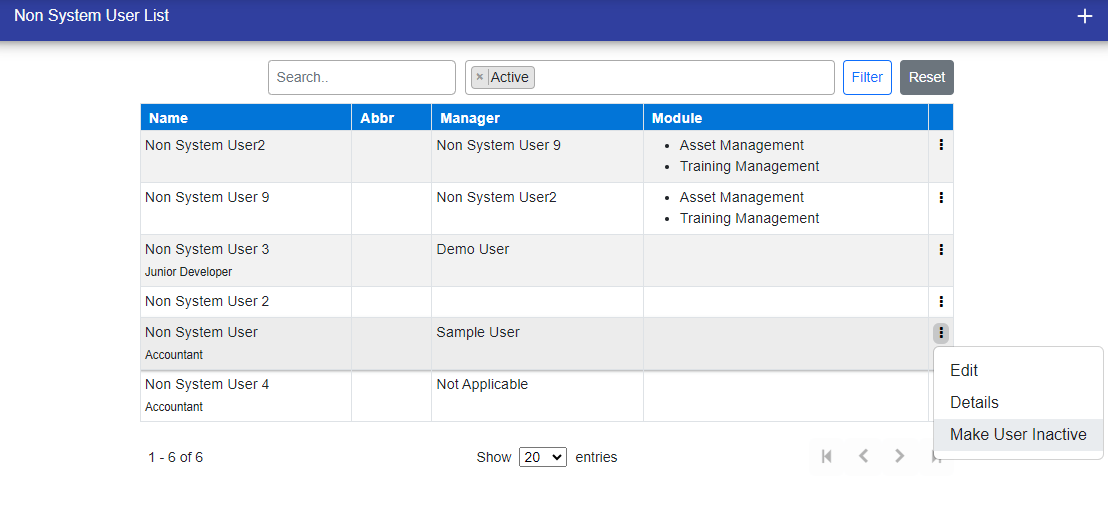Image resolution: width=1108 pixels, height=505 pixels.
Task: Select Edit from the context menu
Action: [964, 370]
